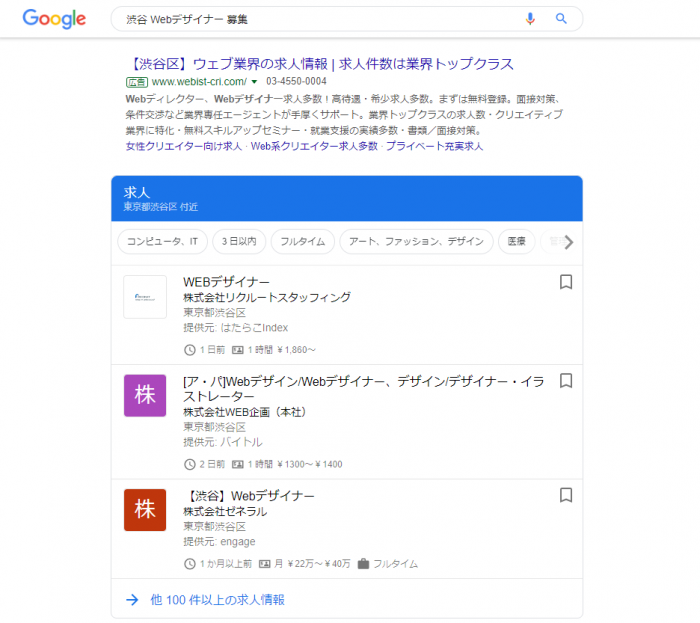Click red 株 logo for ゼネラル
The width and height of the screenshot is (700, 623).
click(x=145, y=510)
